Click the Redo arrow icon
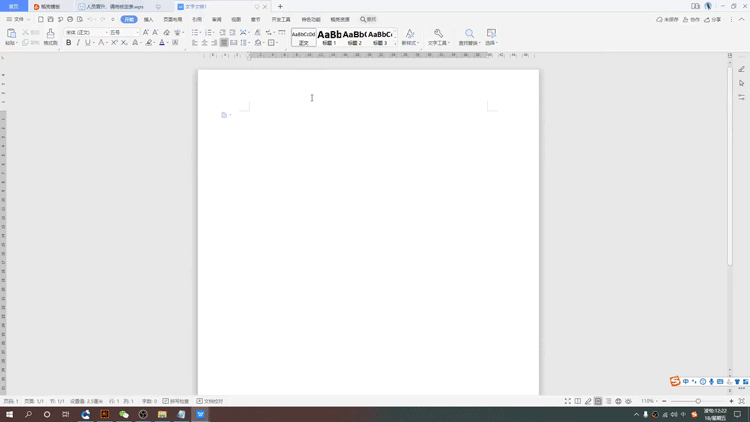Viewport: 750px width, 422px height. 102,19
